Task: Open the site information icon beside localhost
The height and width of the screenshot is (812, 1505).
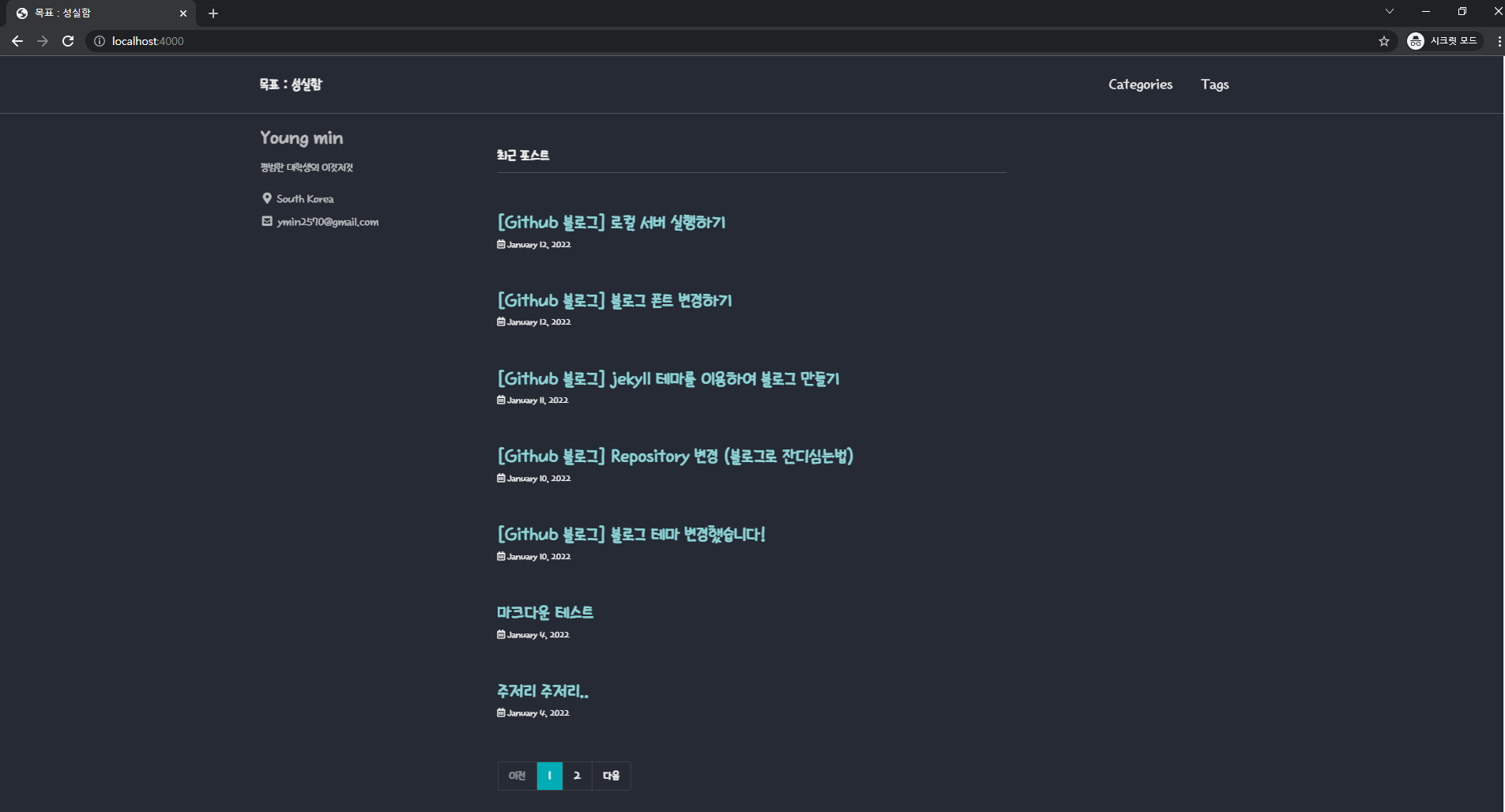Action: (100, 41)
